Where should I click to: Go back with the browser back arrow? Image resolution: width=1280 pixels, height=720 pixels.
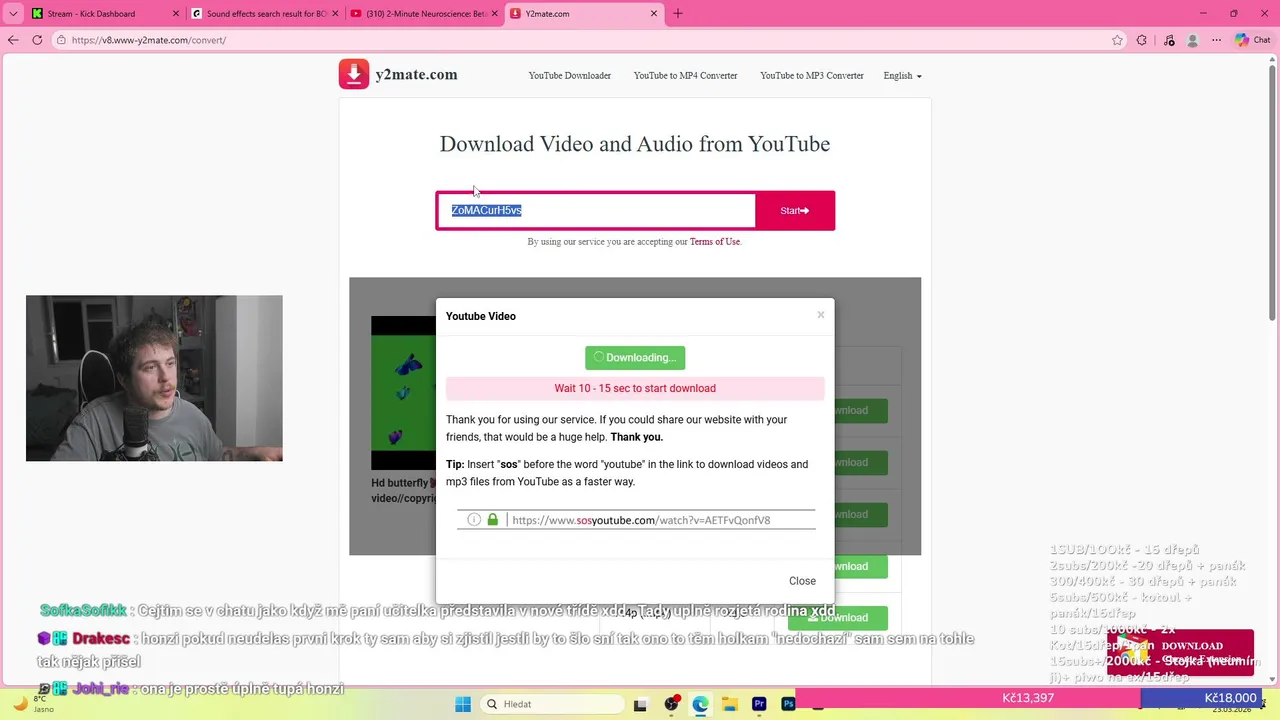click(x=13, y=40)
